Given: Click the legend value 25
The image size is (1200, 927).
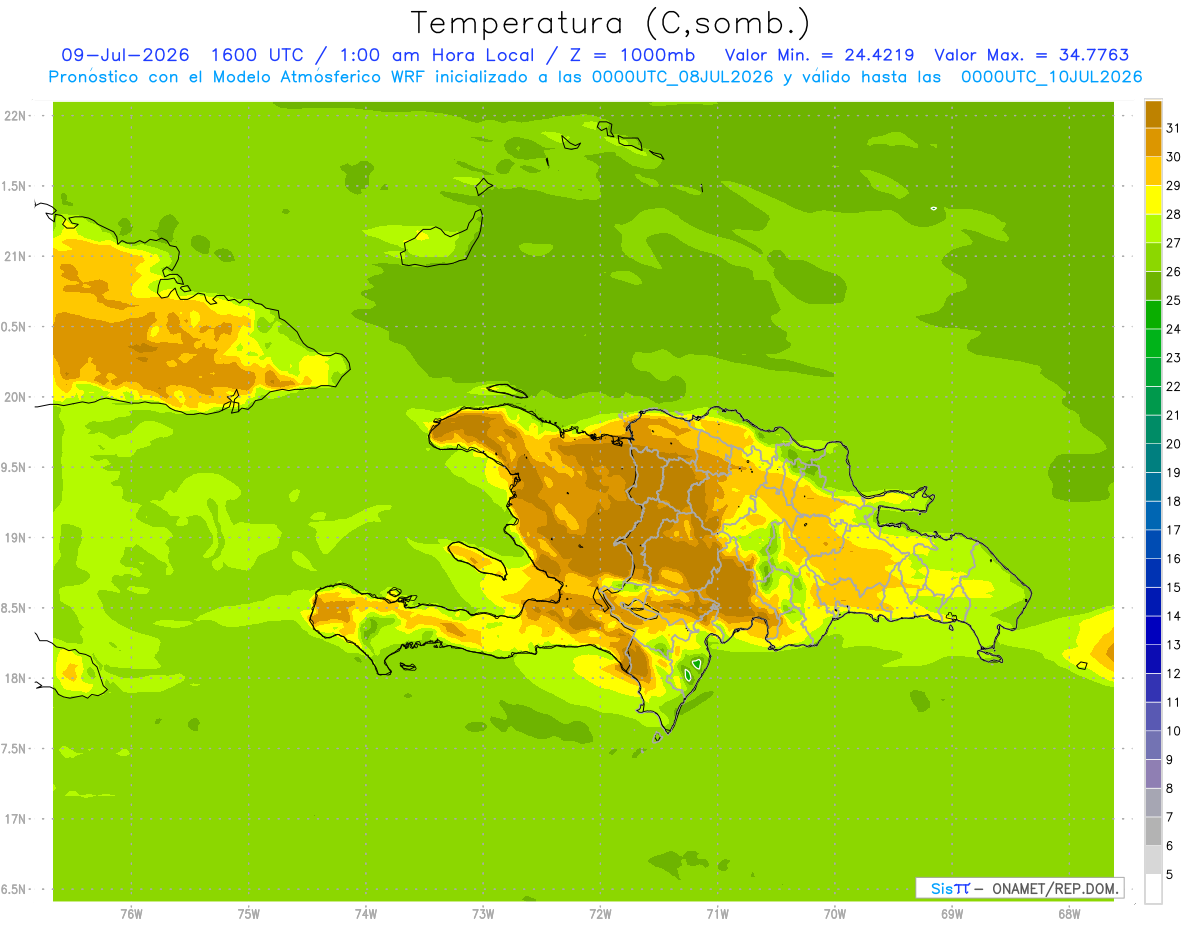Looking at the screenshot, I should click(1174, 299).
